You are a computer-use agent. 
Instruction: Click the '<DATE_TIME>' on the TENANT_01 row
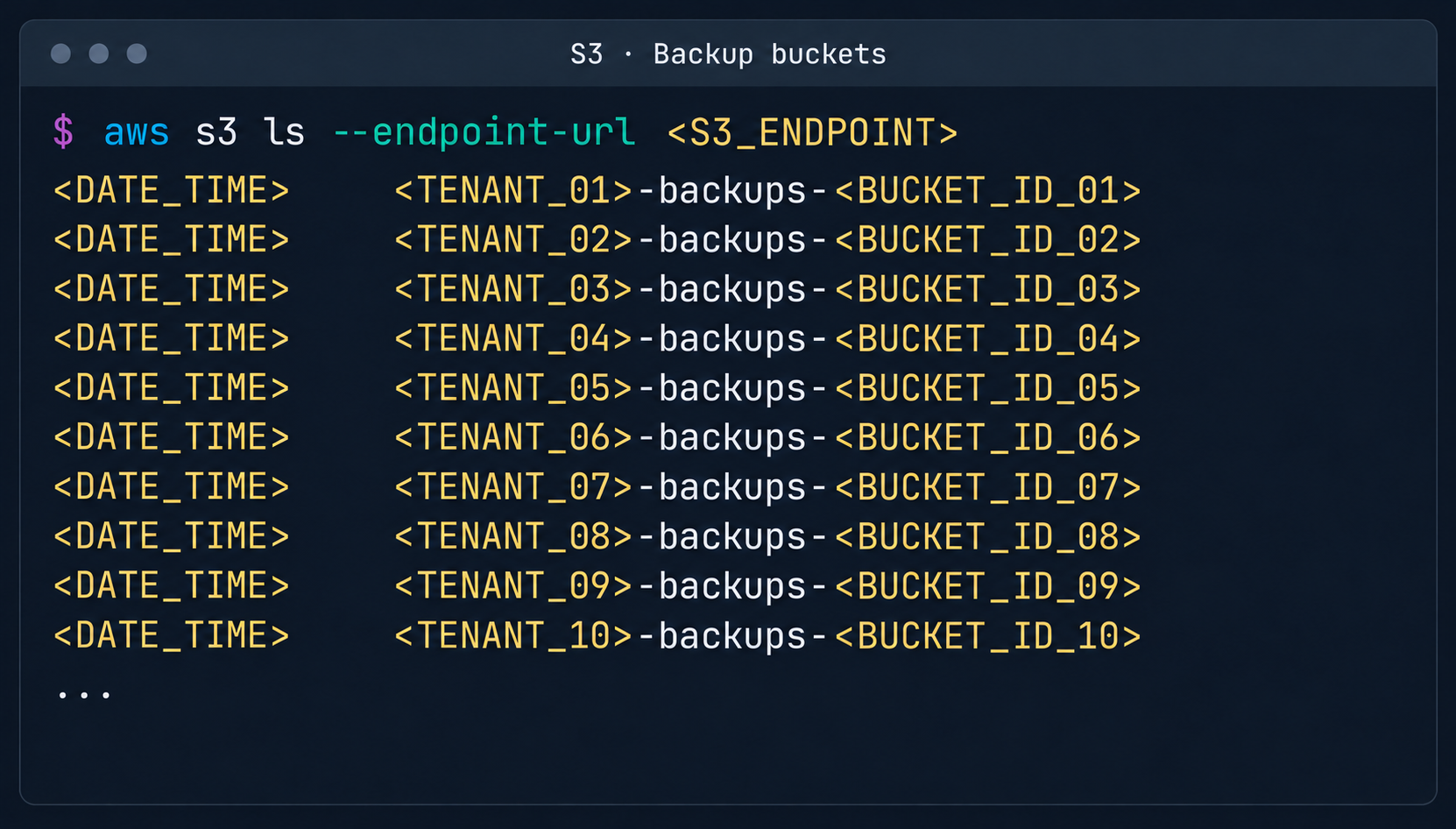(x=171, y=191)
